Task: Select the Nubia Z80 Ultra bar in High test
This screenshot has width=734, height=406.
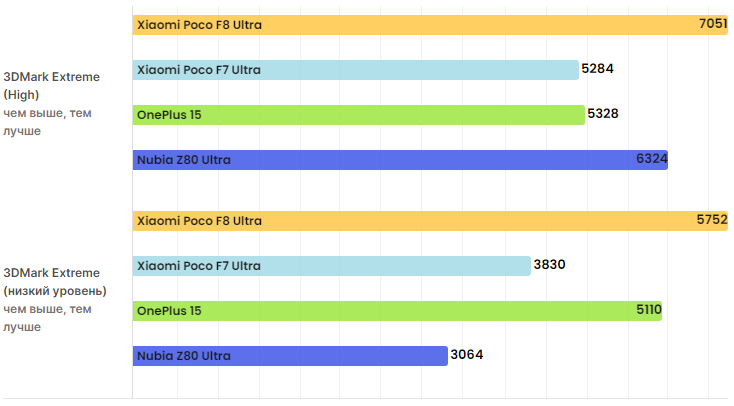Action: click(x=400, y=160)
